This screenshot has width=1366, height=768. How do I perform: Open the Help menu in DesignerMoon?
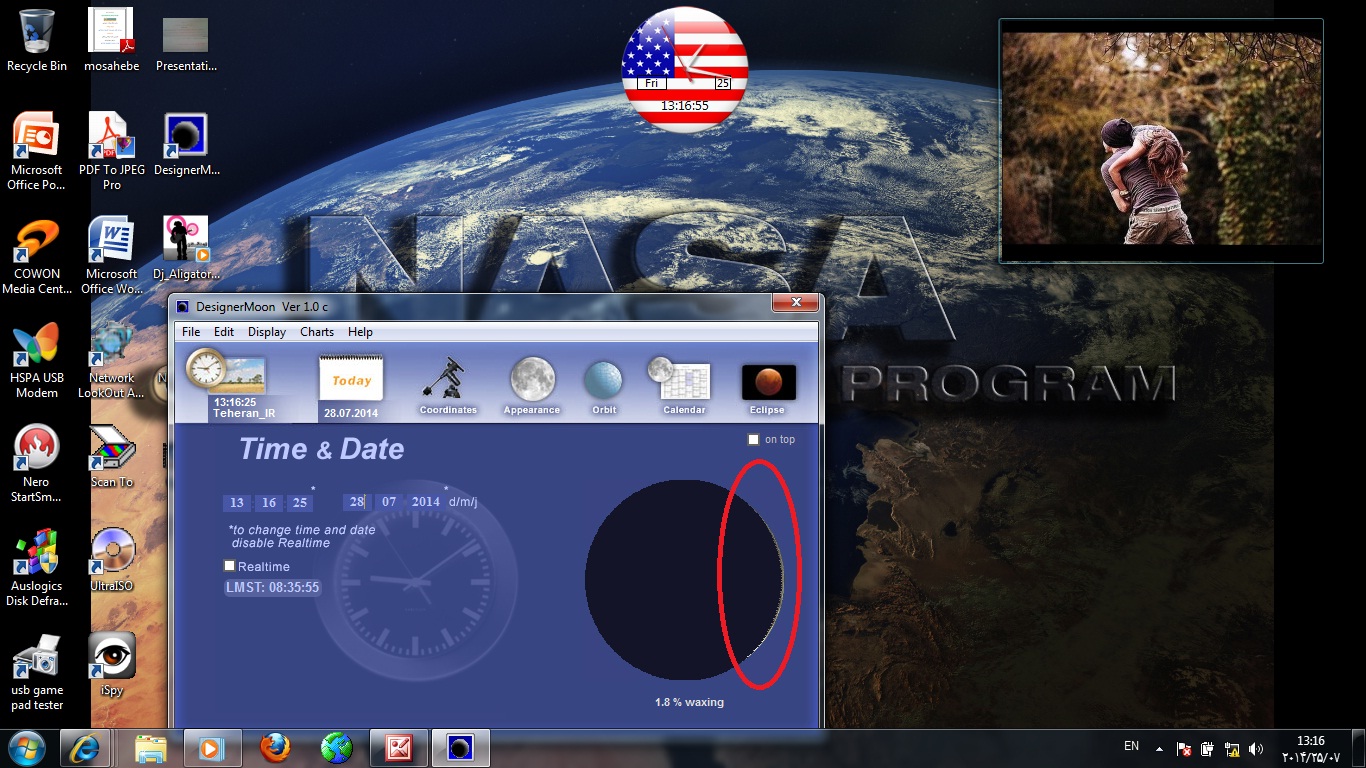click(x=360, y=332)
